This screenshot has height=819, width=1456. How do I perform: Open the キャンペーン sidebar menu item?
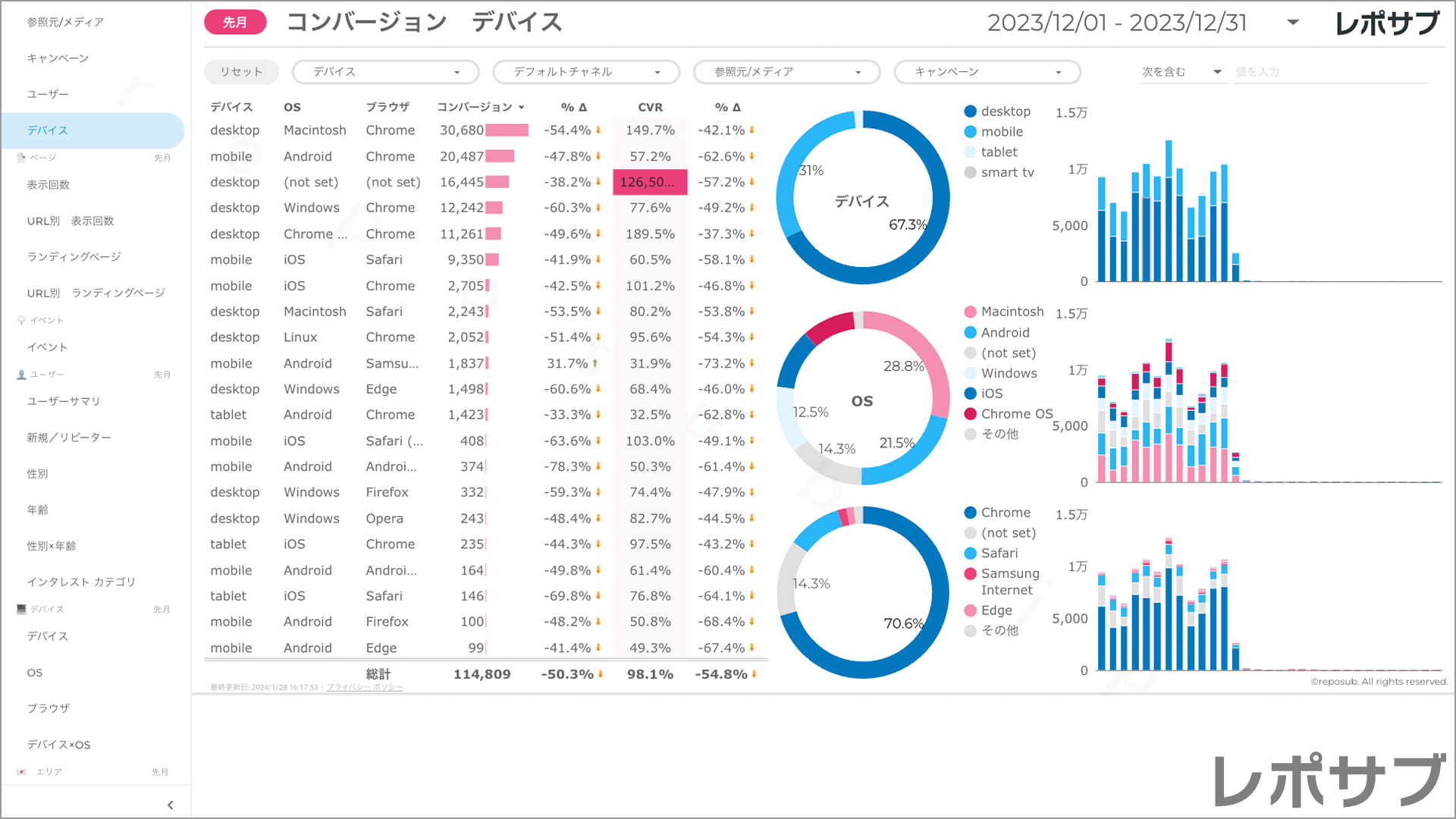[x=58, y=58]
